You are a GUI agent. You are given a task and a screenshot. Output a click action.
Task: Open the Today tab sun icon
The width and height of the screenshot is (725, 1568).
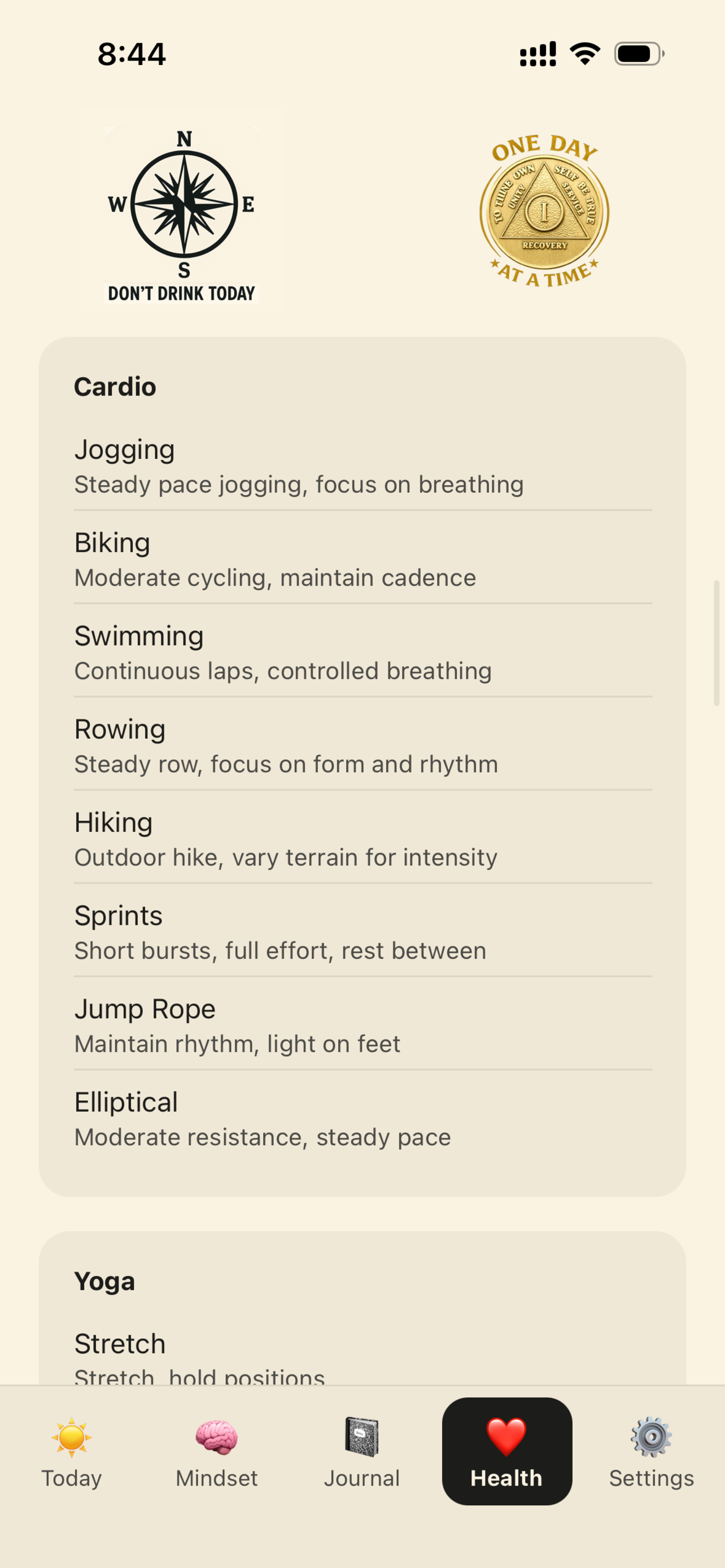point(72,1437)
